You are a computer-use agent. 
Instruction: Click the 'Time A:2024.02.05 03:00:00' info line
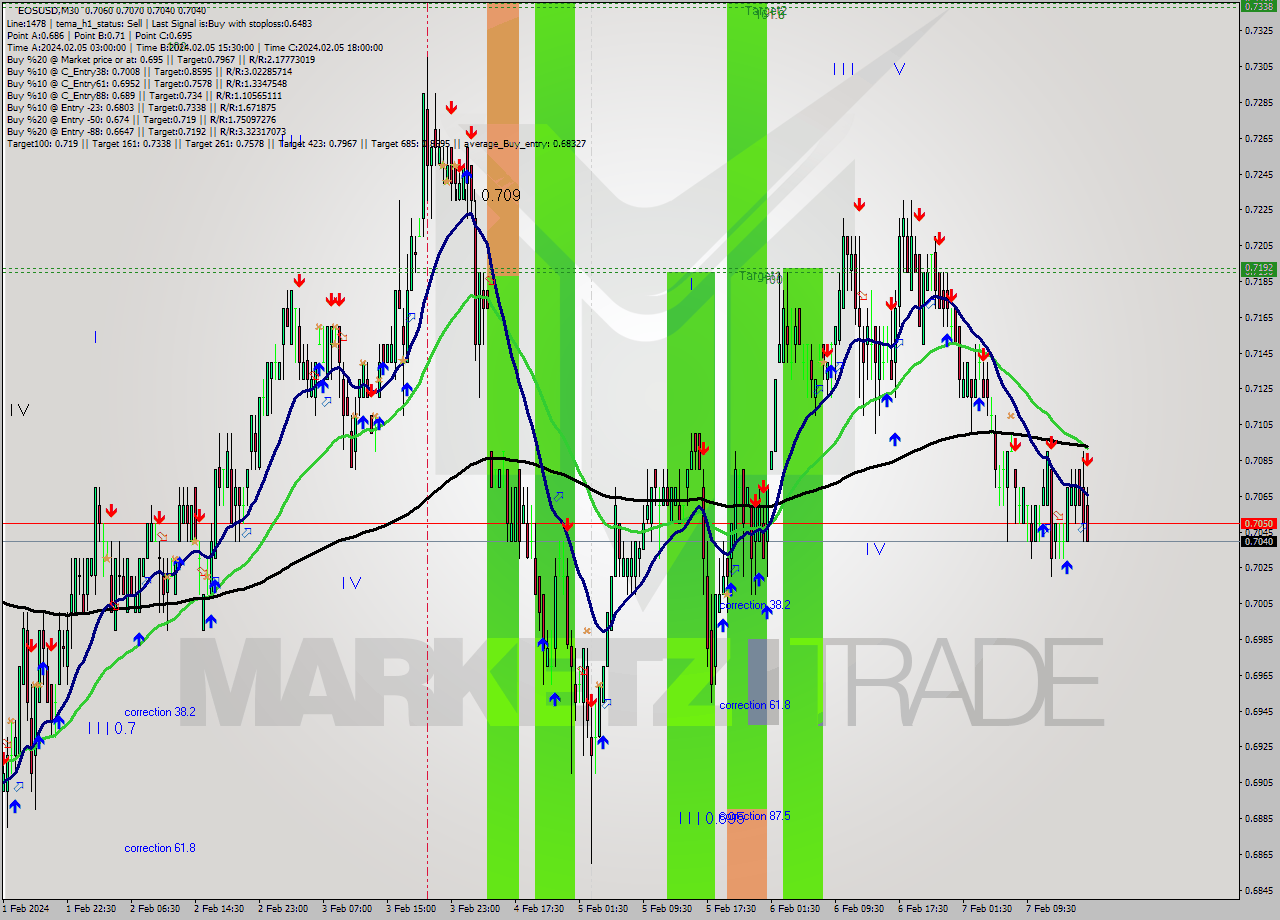tap(194, 47)
